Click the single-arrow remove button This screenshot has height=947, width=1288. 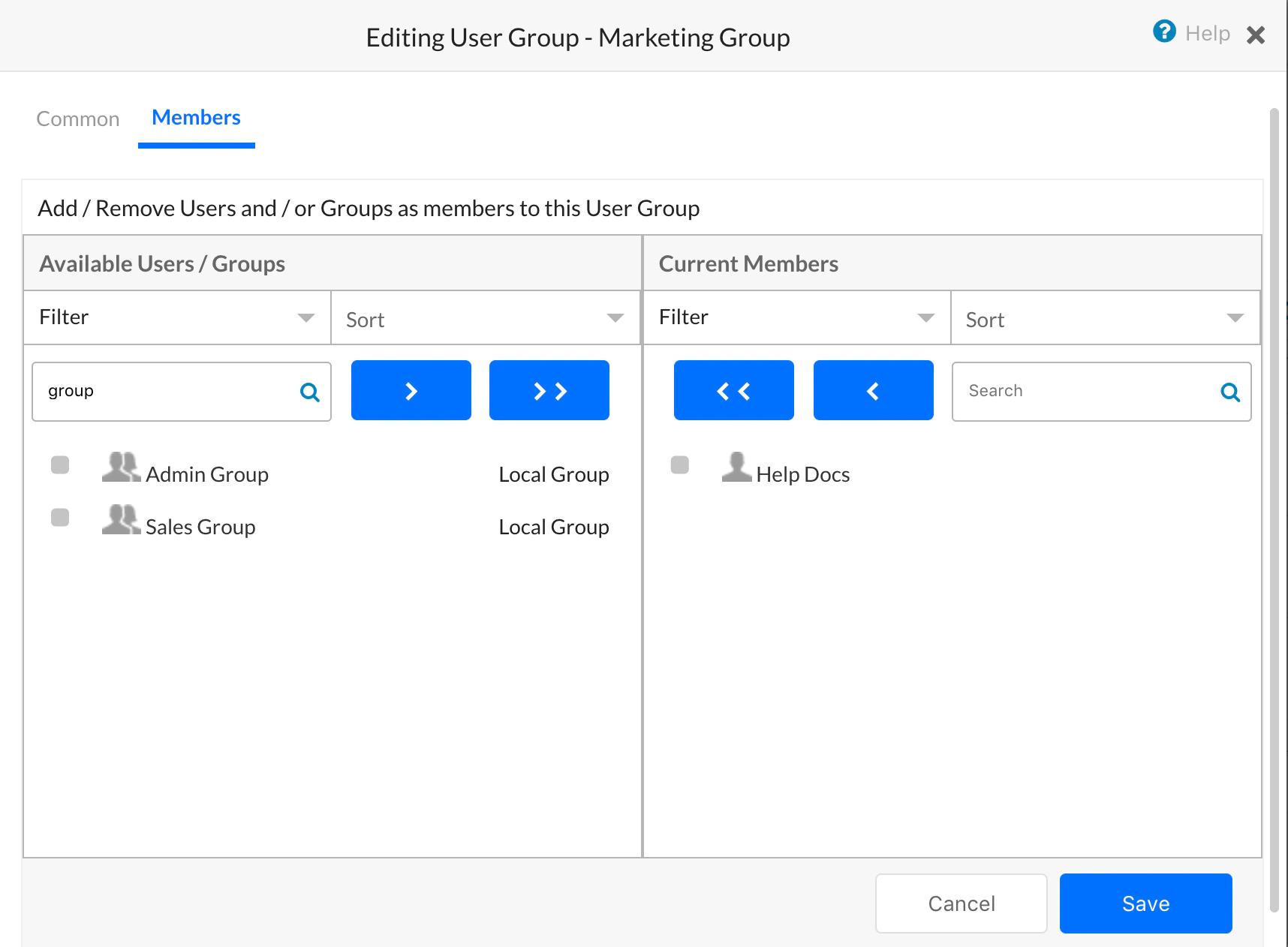pos(872,390)
